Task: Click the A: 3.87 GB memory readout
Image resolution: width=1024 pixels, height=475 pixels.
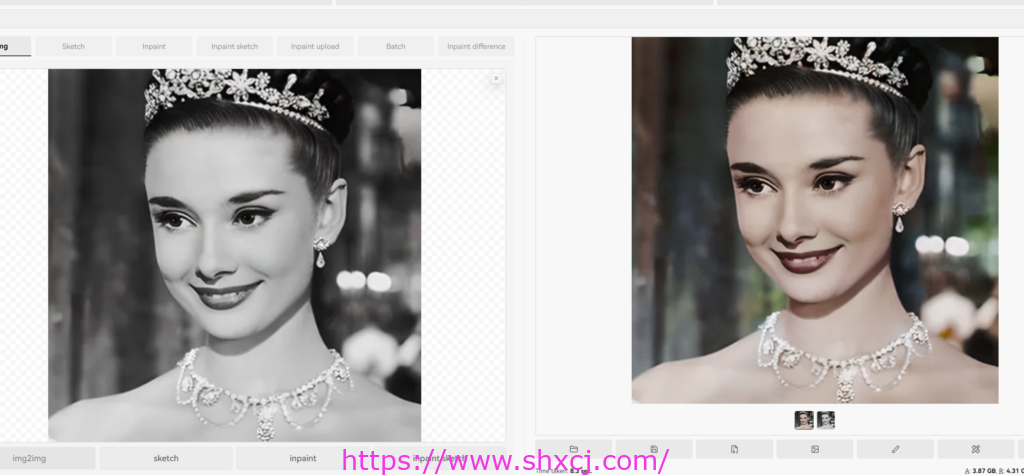Action: [978, 470]
